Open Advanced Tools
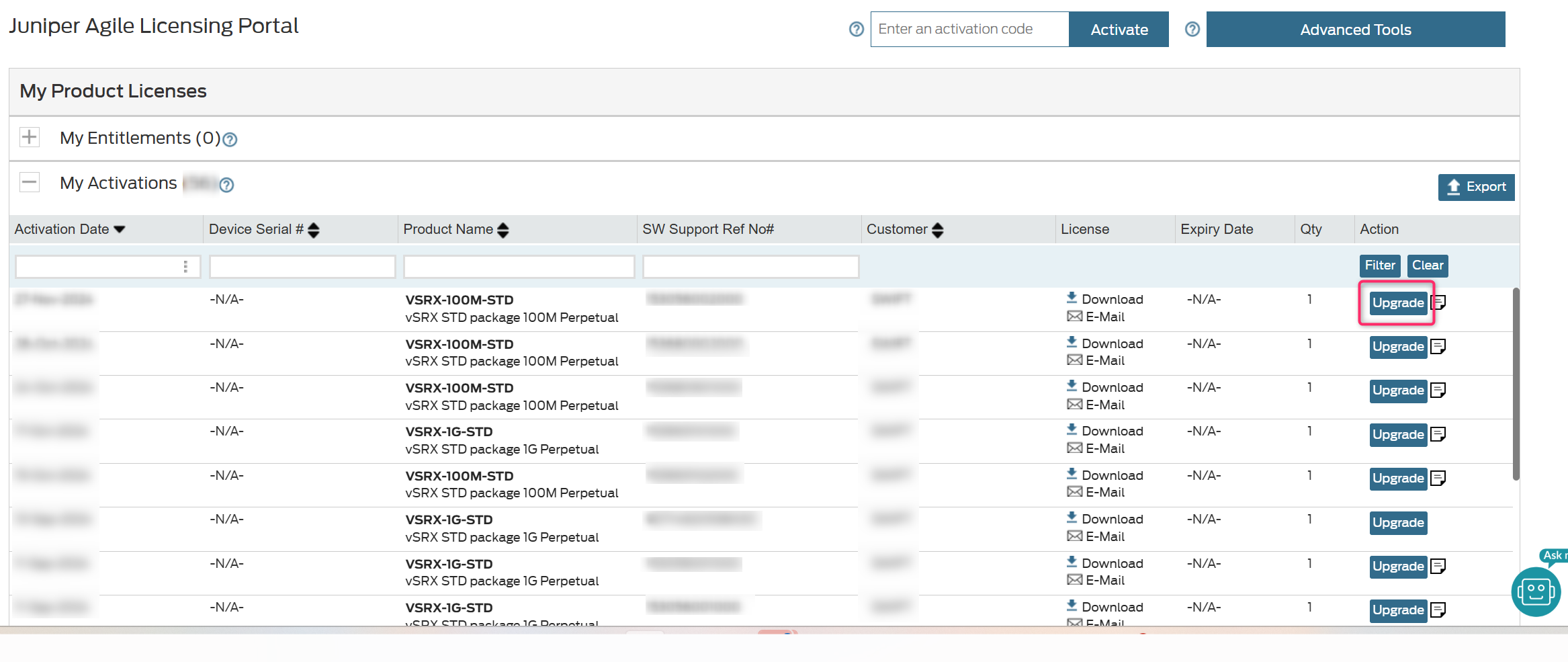 click(x=1356, y=30)
